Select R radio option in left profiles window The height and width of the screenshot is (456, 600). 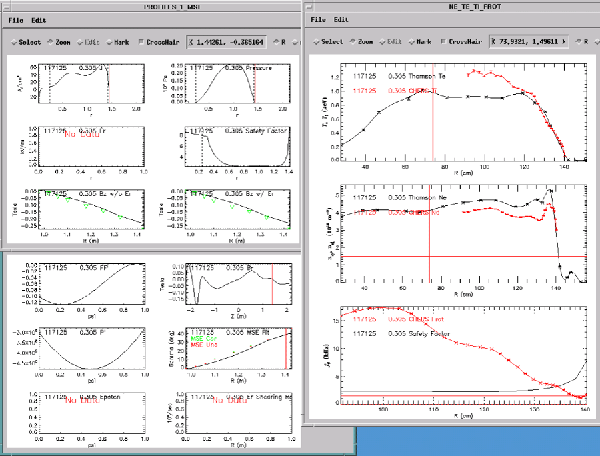pyautogui.click(x=280, y=42)
